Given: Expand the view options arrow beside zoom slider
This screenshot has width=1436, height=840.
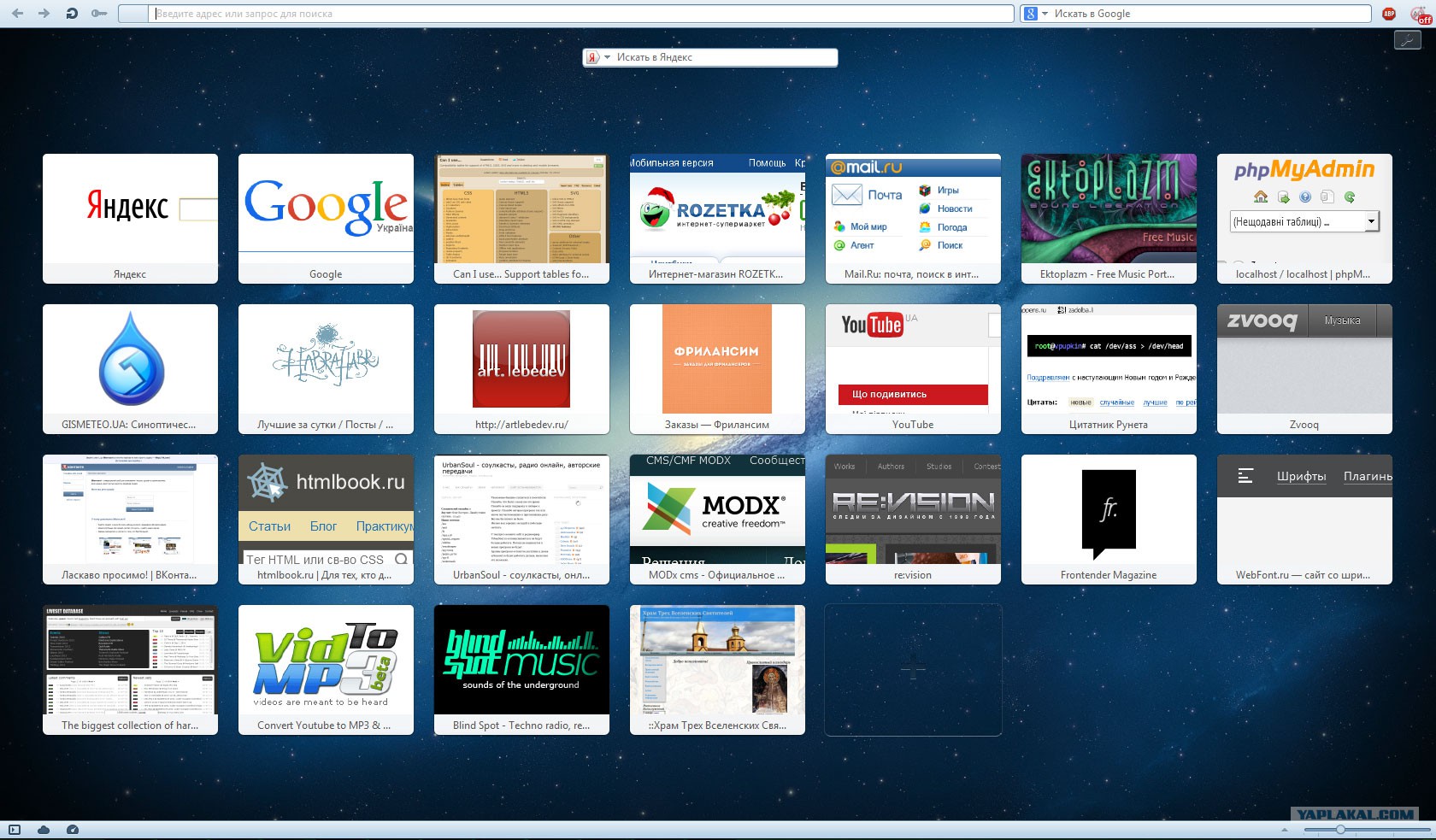Looking at the screenshot, I should click(x=1284, y=830).
